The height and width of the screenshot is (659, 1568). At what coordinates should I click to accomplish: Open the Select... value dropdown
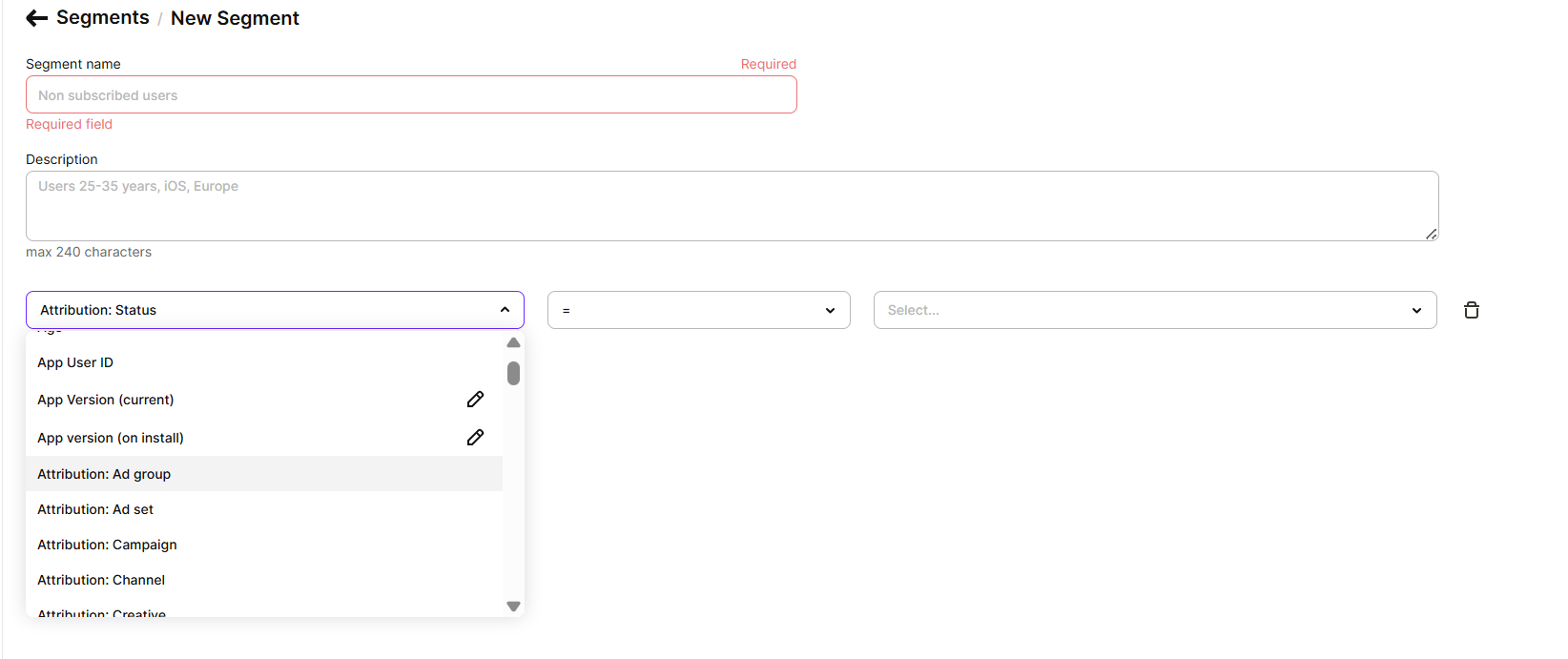[x=1155, y=310]
